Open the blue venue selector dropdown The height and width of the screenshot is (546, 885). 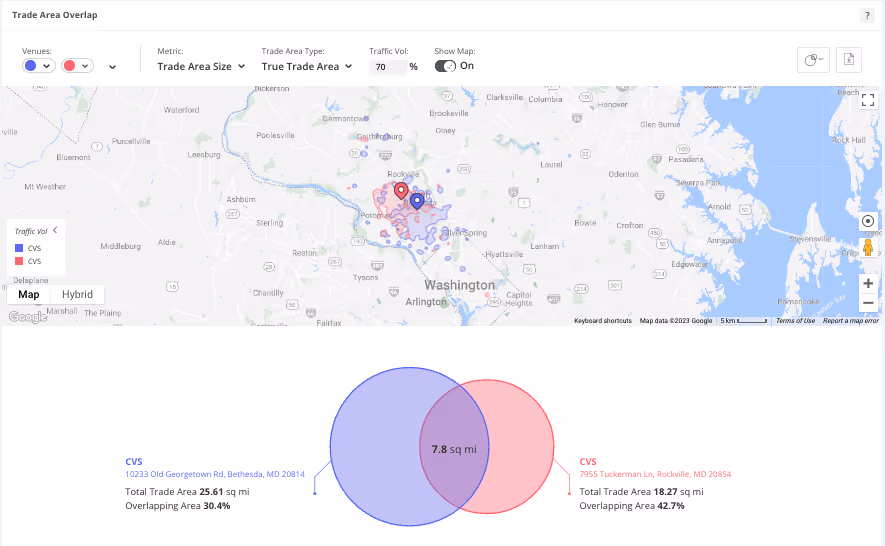[38, 66]
